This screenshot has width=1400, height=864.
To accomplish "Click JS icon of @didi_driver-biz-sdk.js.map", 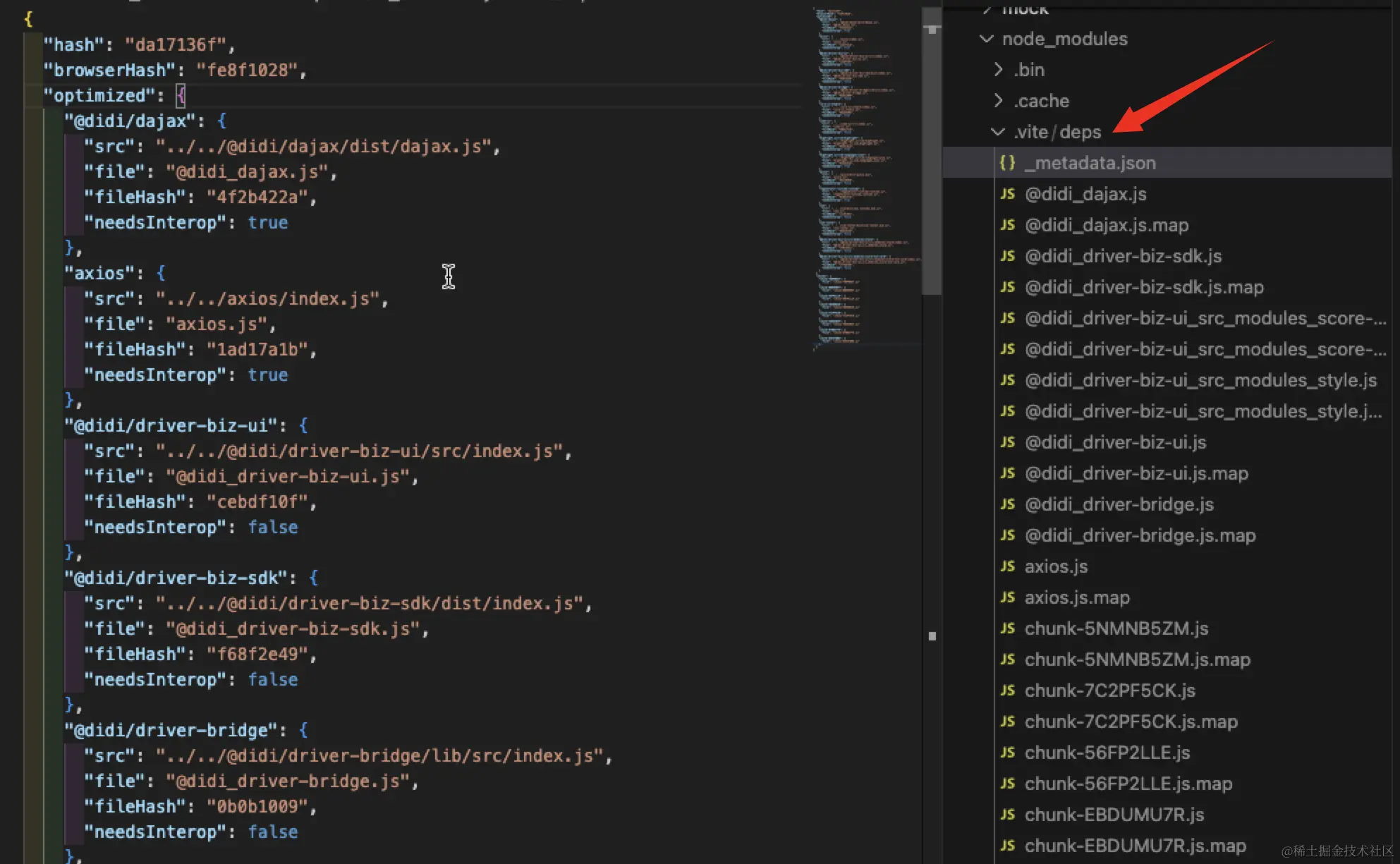I will click(x=1007, y=287).
